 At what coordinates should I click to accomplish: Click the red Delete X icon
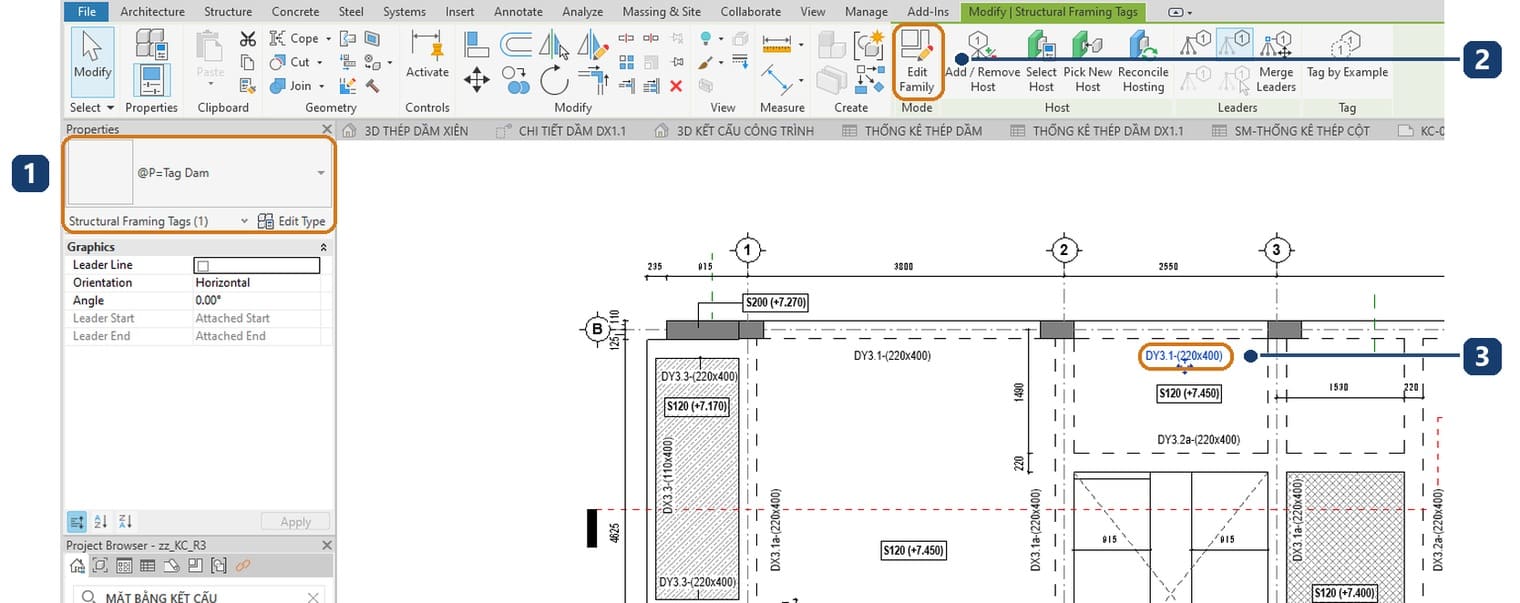pos(676,86)
